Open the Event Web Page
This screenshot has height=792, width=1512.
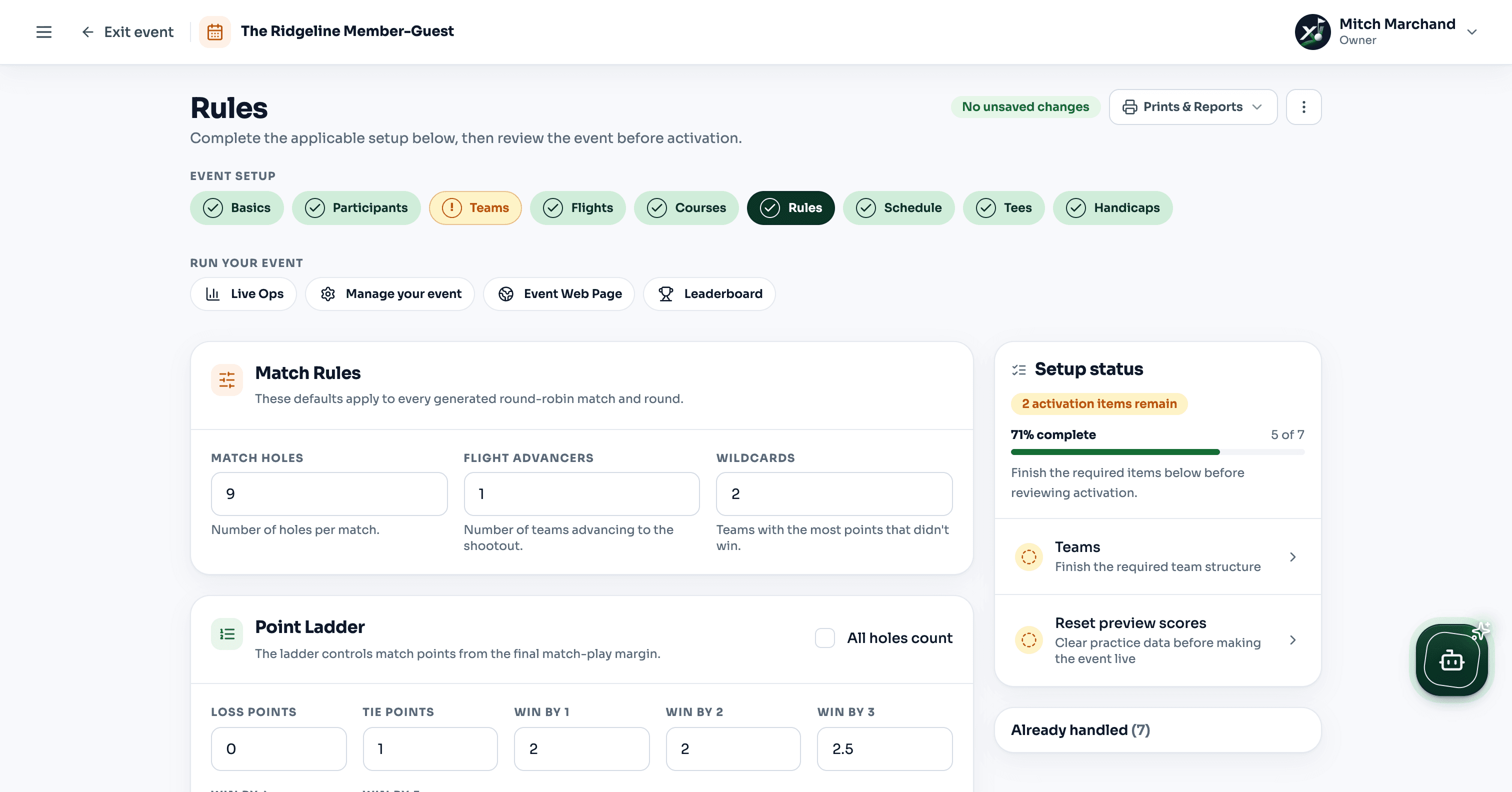coord(559,293)
